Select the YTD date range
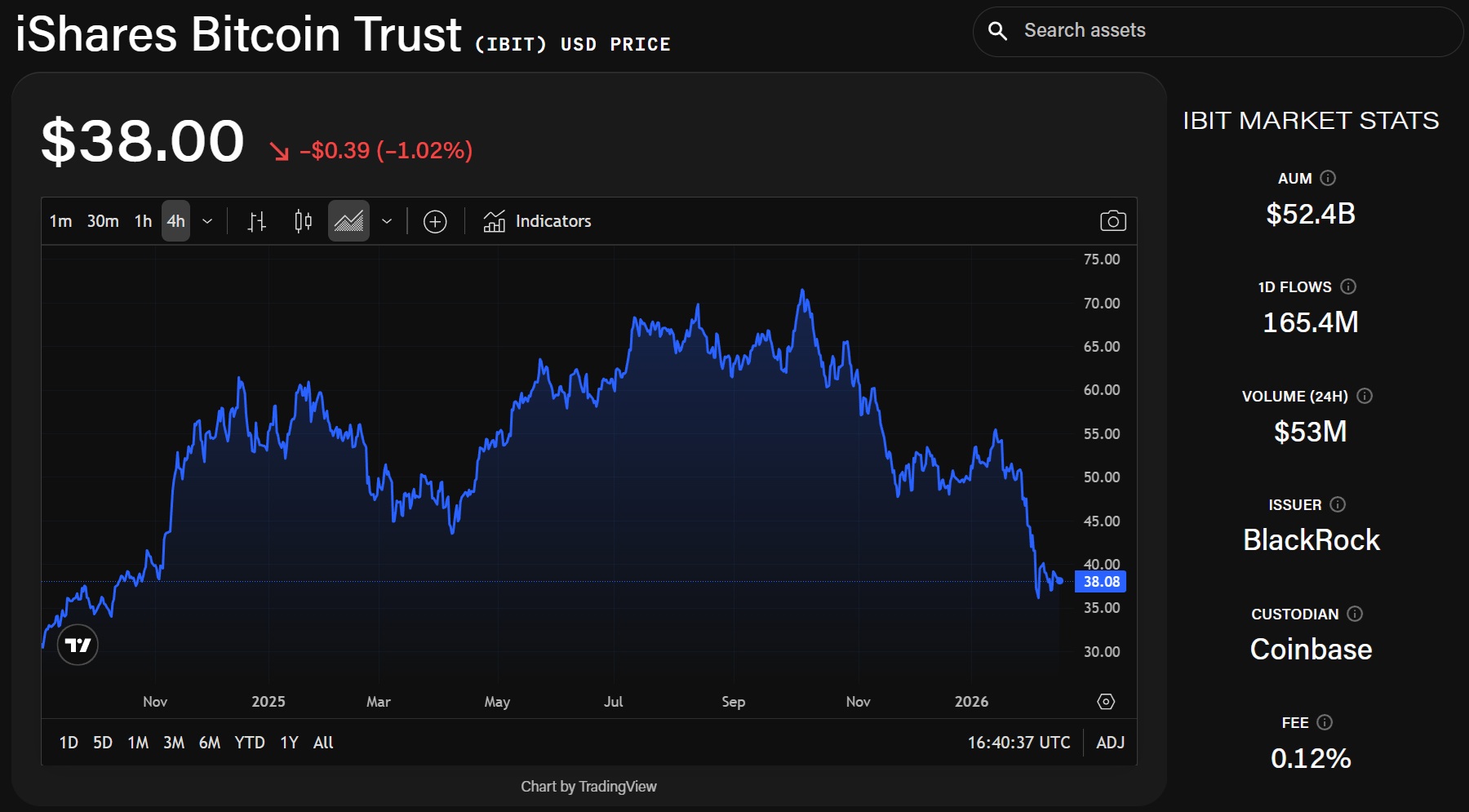The image size is (1469, 812). click(x=249, y=743)
